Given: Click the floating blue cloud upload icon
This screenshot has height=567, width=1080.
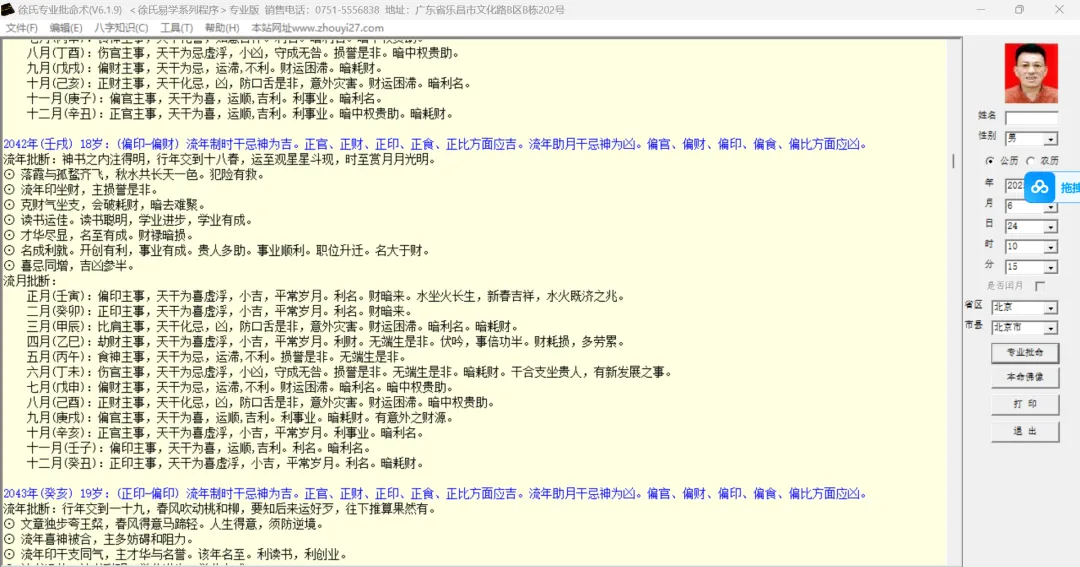Looking at the screenshot, I should (1039, 187).
